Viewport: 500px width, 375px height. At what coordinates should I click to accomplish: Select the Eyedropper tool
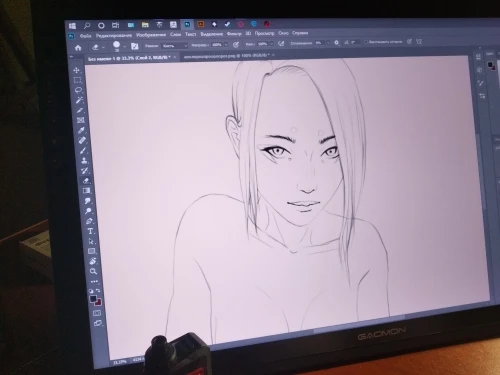[x=81, y=130]
